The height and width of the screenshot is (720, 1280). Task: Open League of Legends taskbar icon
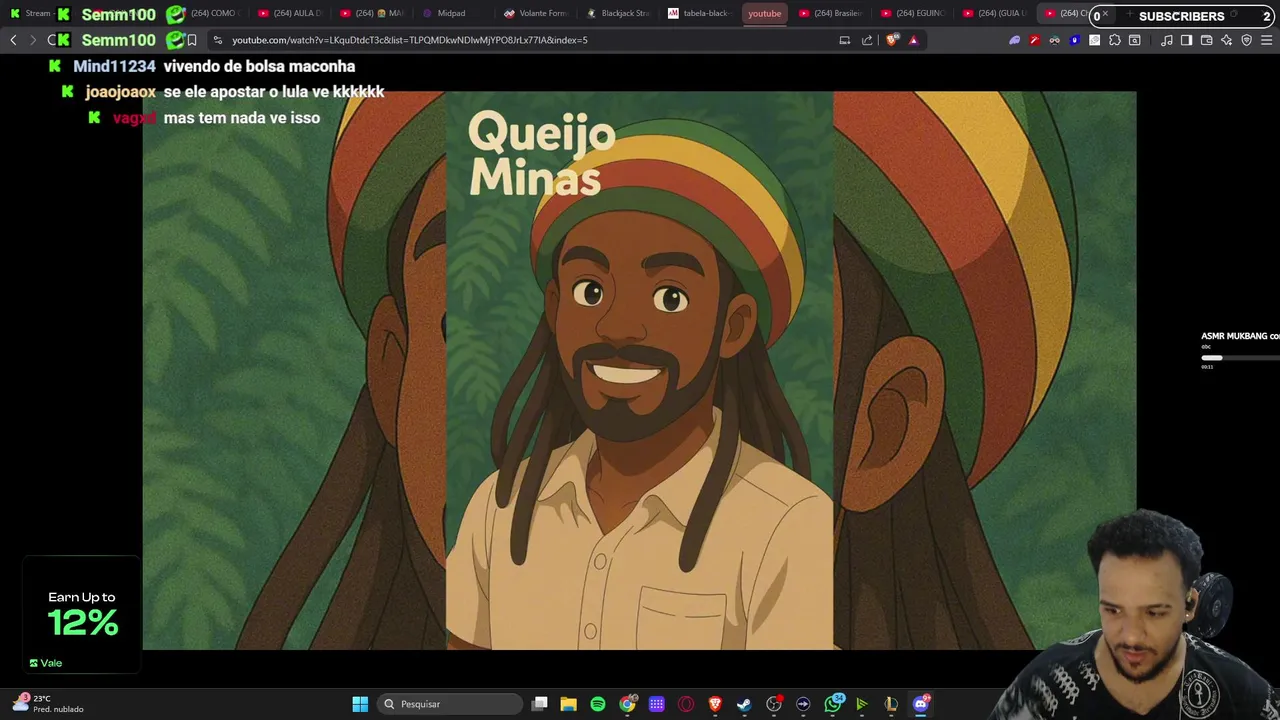click(x=891, y=704)
